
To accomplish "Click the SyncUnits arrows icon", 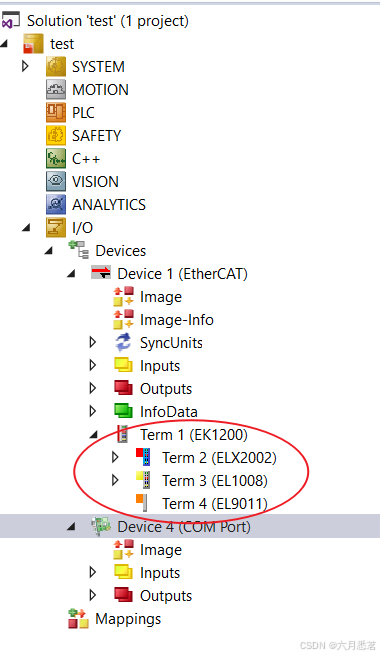I will 124,342.
